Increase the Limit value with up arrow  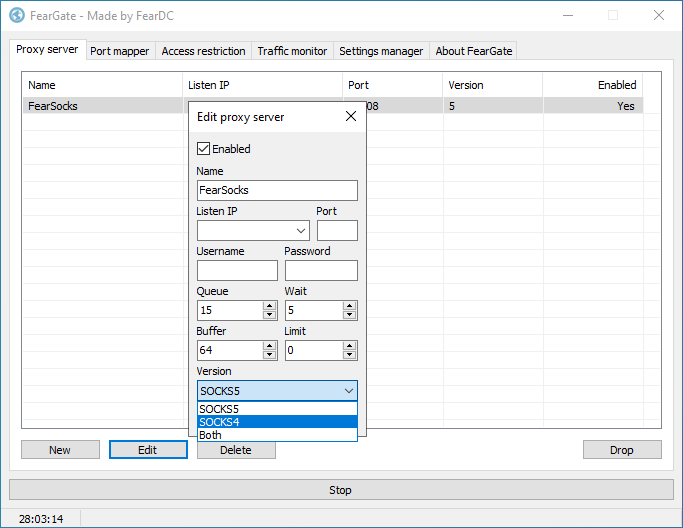pyautogui.click(x=349, y=346)
